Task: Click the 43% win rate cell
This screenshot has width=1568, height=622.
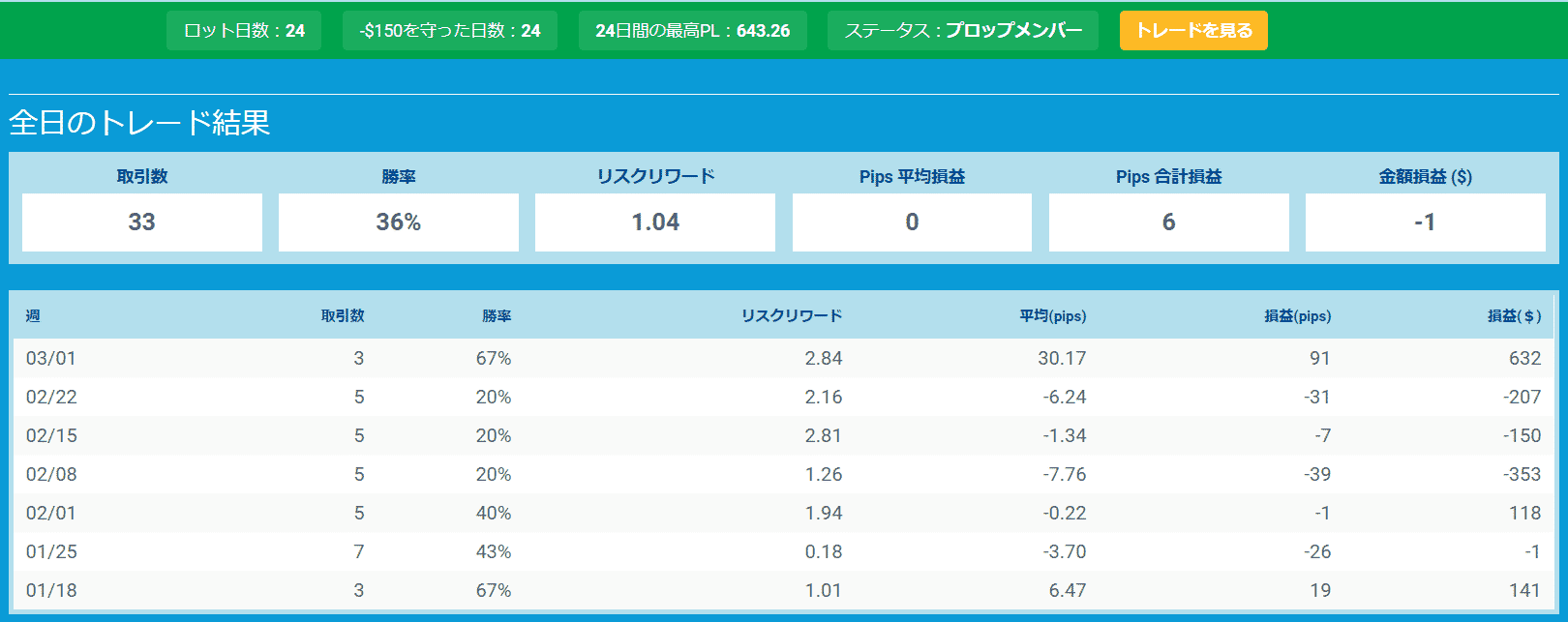Action: 494,551
